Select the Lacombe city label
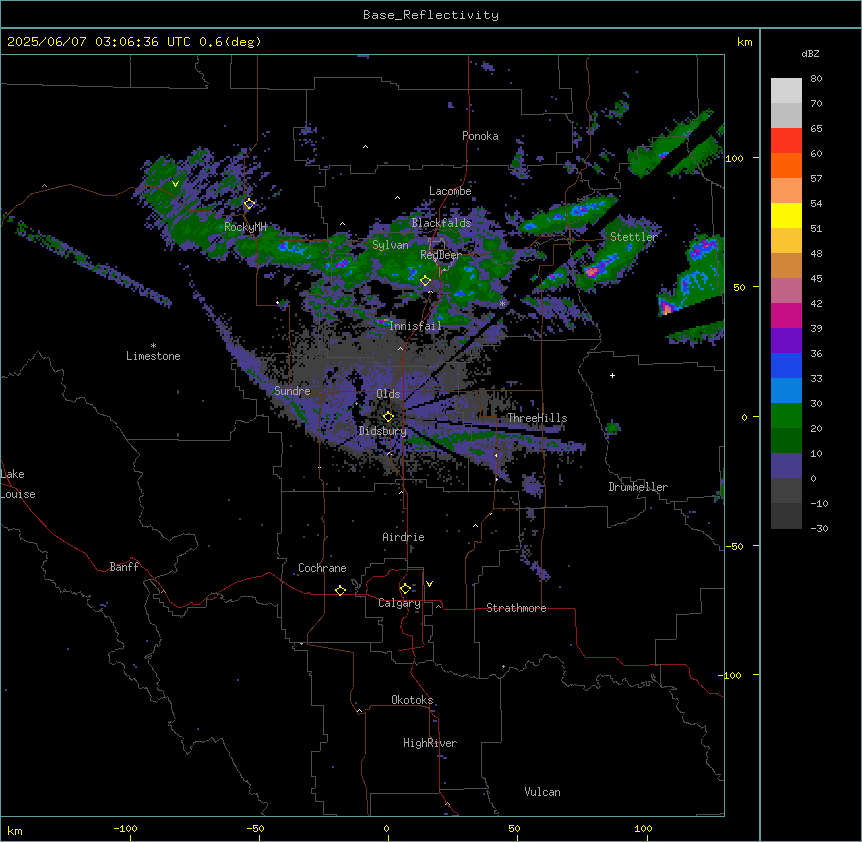Image resolution: width=862 pixels, height=842 pixels. coord(450,191)
